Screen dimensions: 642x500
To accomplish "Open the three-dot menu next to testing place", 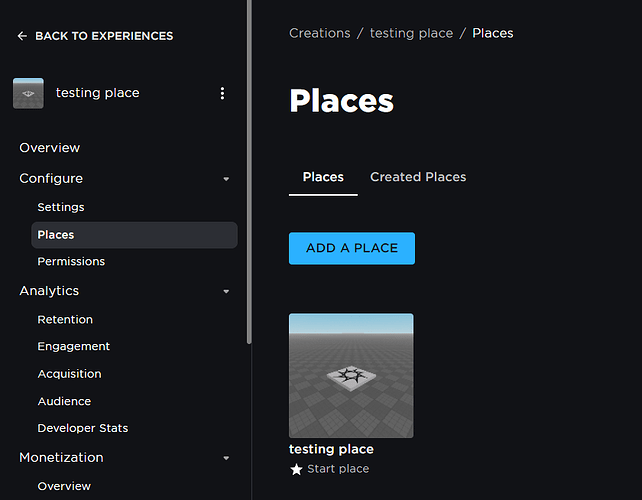I will pos(222,93).
